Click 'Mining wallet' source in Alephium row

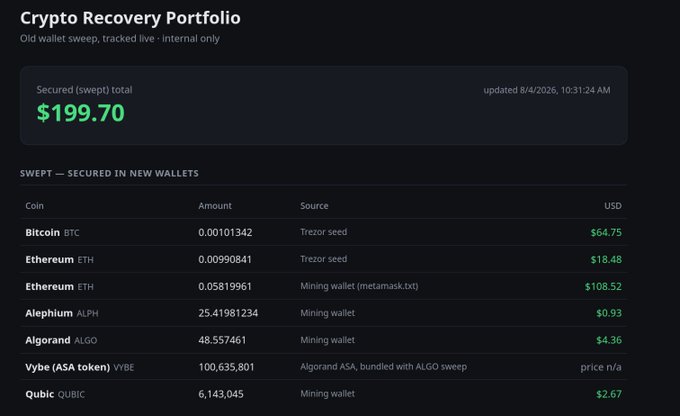click(x=327, y=313)
